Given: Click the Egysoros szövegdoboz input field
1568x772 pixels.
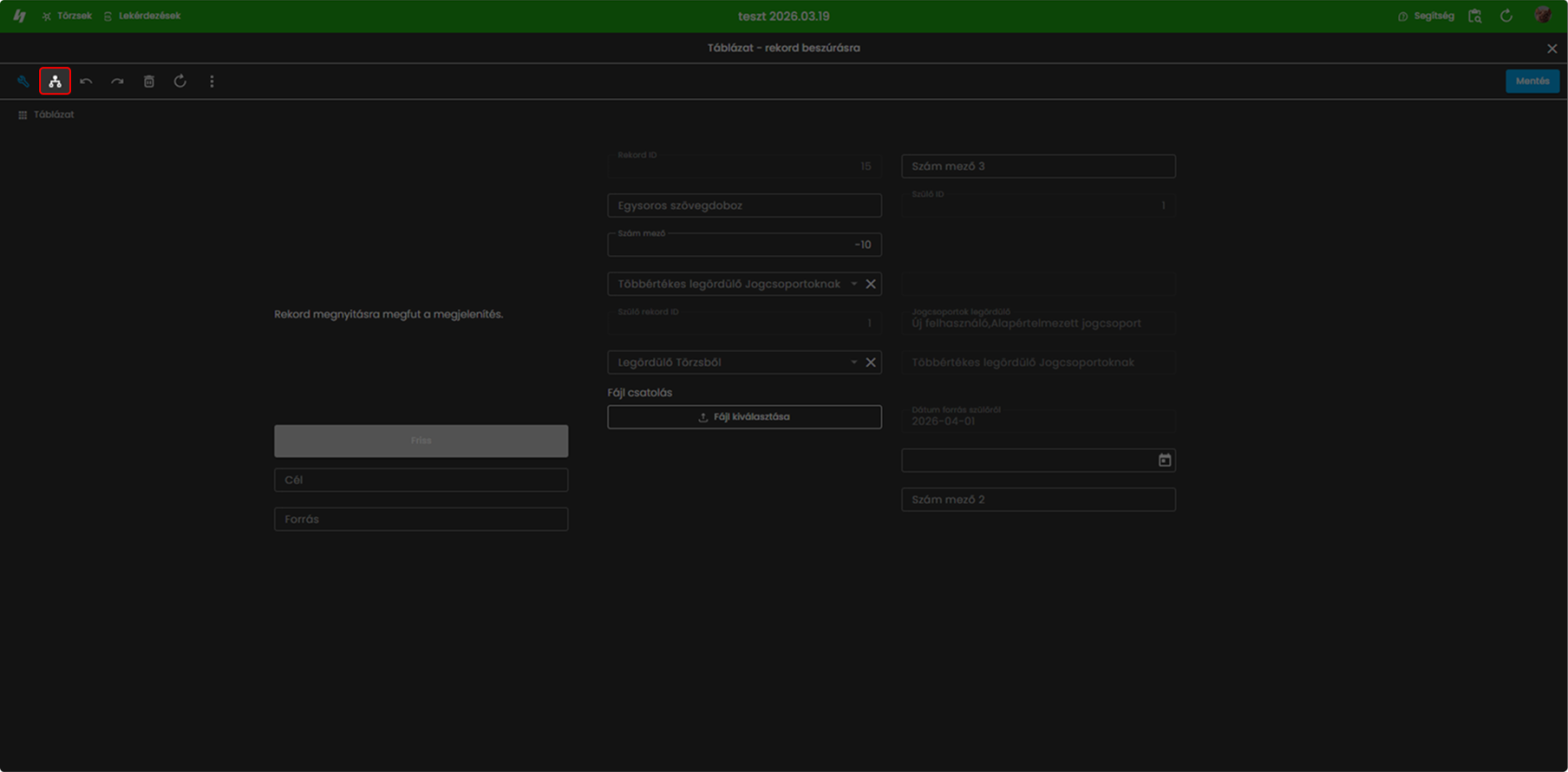Looking at the screenshot, I should (744, 205).
